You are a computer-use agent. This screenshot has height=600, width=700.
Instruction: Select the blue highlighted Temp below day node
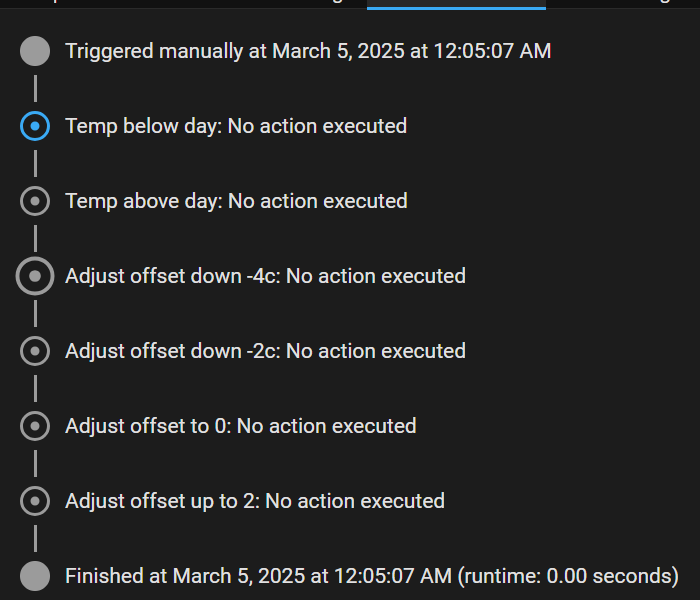pyautogui.click(x=35, y=126)
